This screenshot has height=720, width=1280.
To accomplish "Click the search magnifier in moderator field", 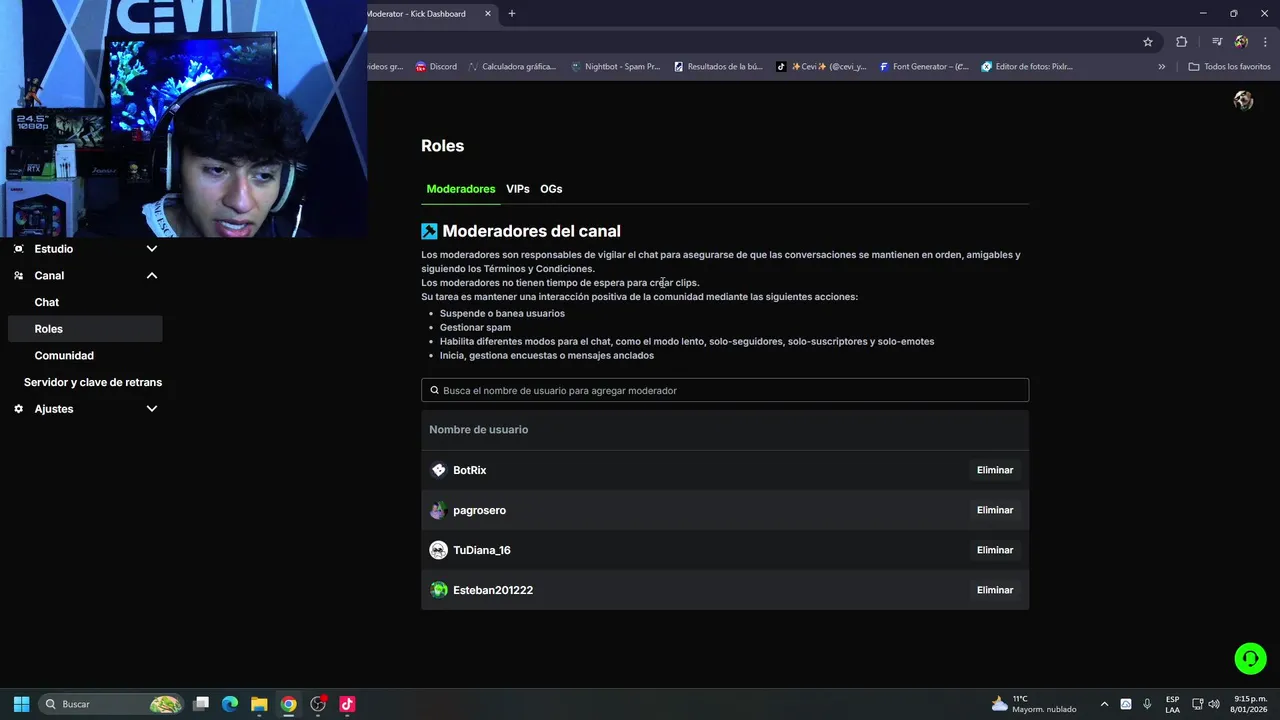I will 434,390.
